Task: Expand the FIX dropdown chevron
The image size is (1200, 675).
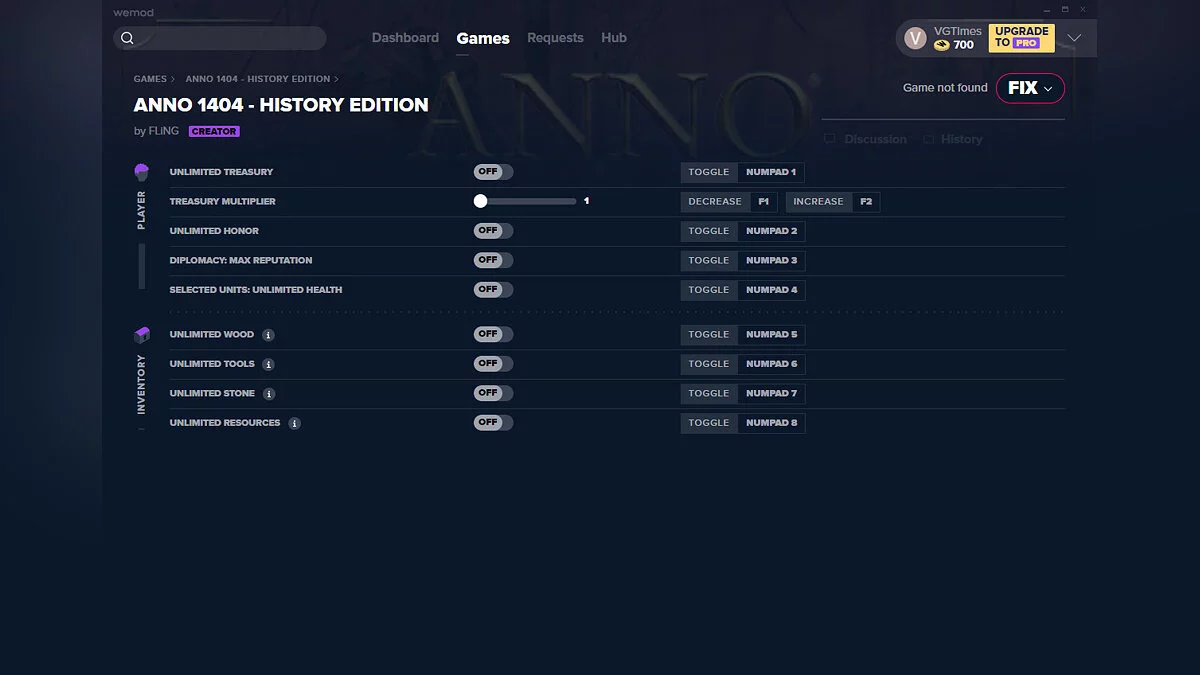Action: point(1048,88)
